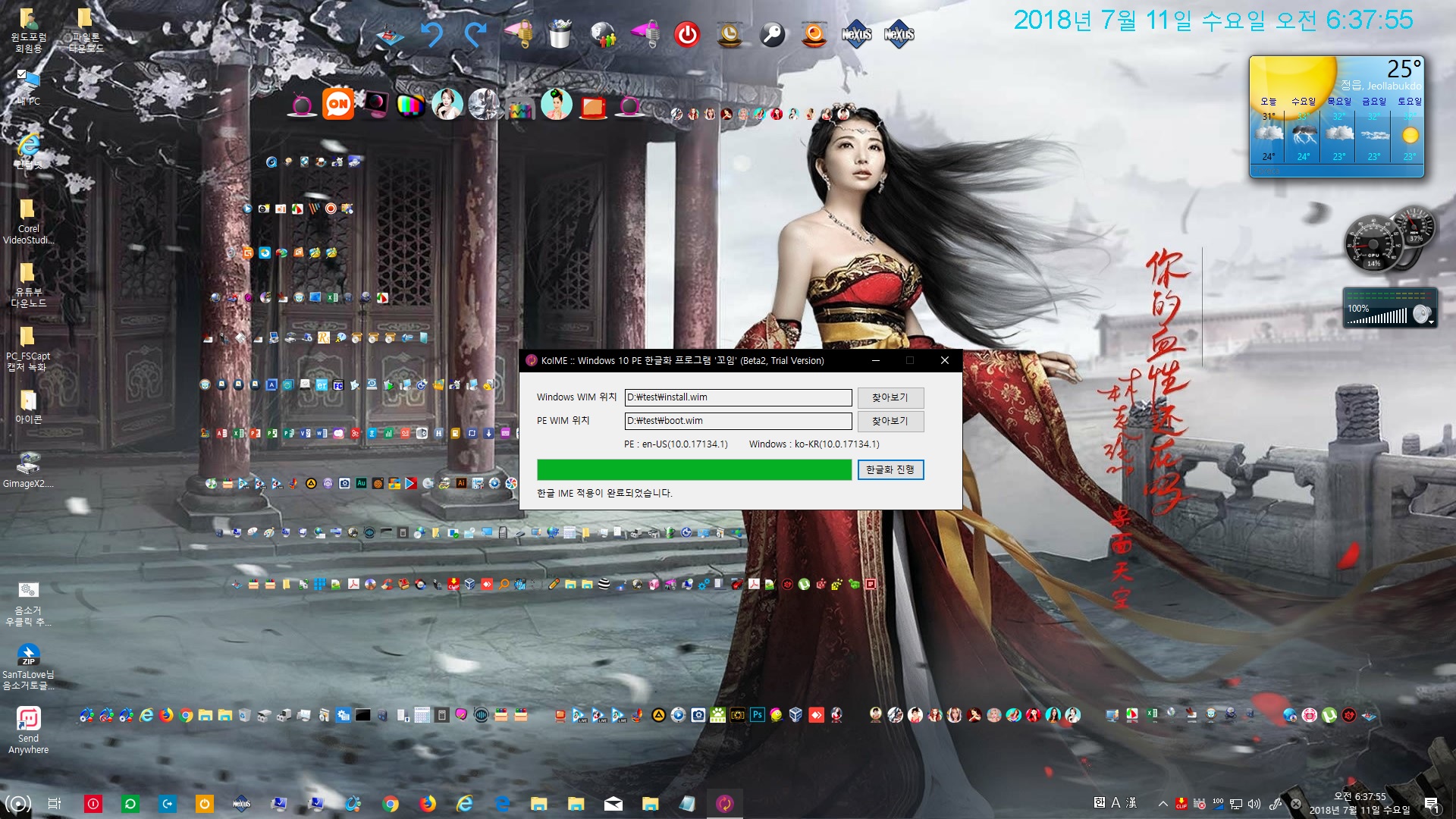Show hidden system tray icons chevron
The image size is (1456, 819).
coord(1163,804)
